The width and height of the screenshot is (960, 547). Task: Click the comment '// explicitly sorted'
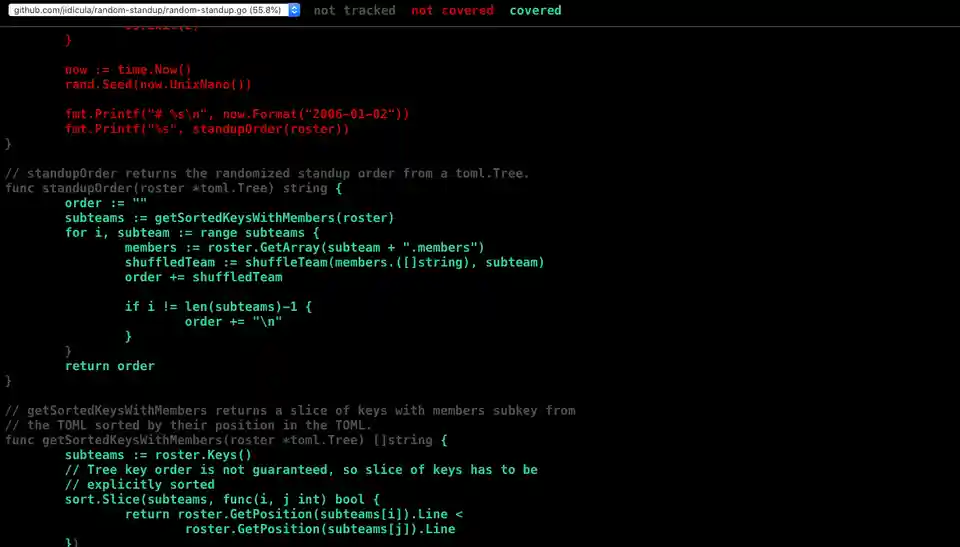tap(140, 485)
